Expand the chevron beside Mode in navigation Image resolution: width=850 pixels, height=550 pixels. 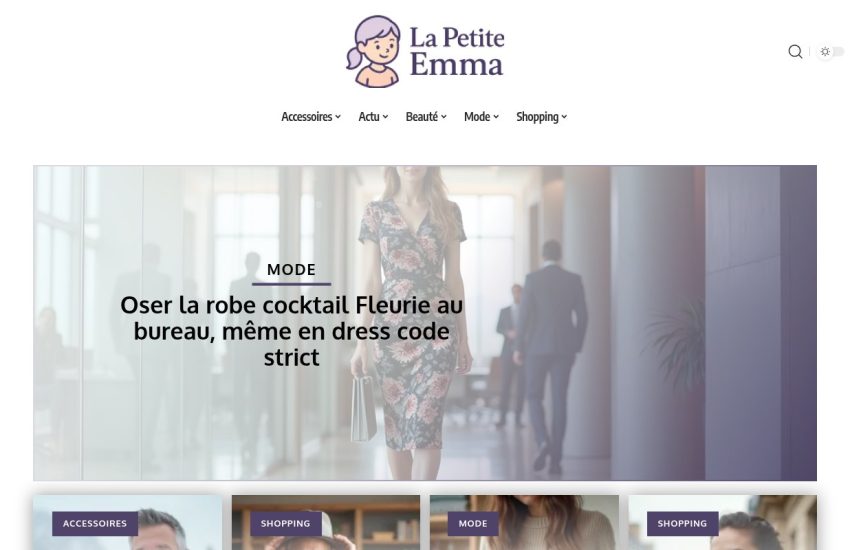click(x=496, y=117)
